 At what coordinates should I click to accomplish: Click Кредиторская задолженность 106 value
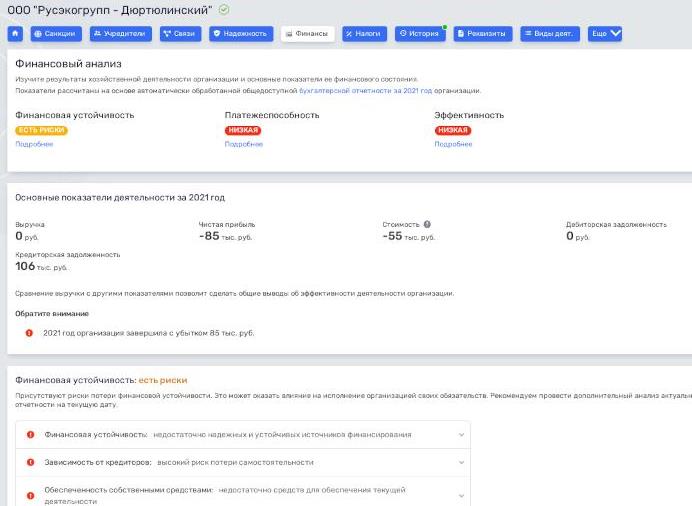click(x=41, y=266)
